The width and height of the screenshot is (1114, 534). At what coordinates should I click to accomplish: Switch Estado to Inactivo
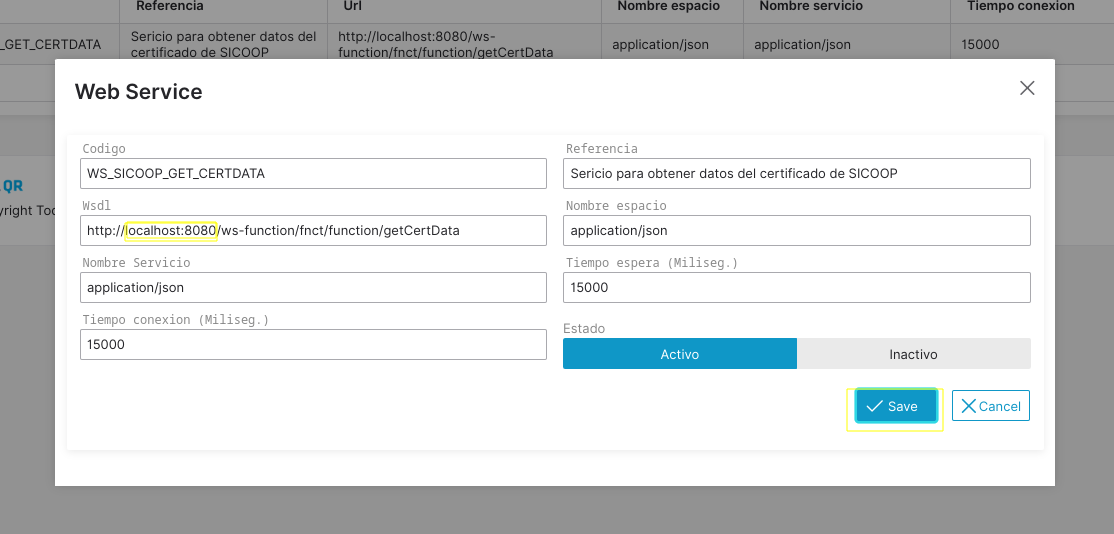pyautogui.click(x=913, y=354)
